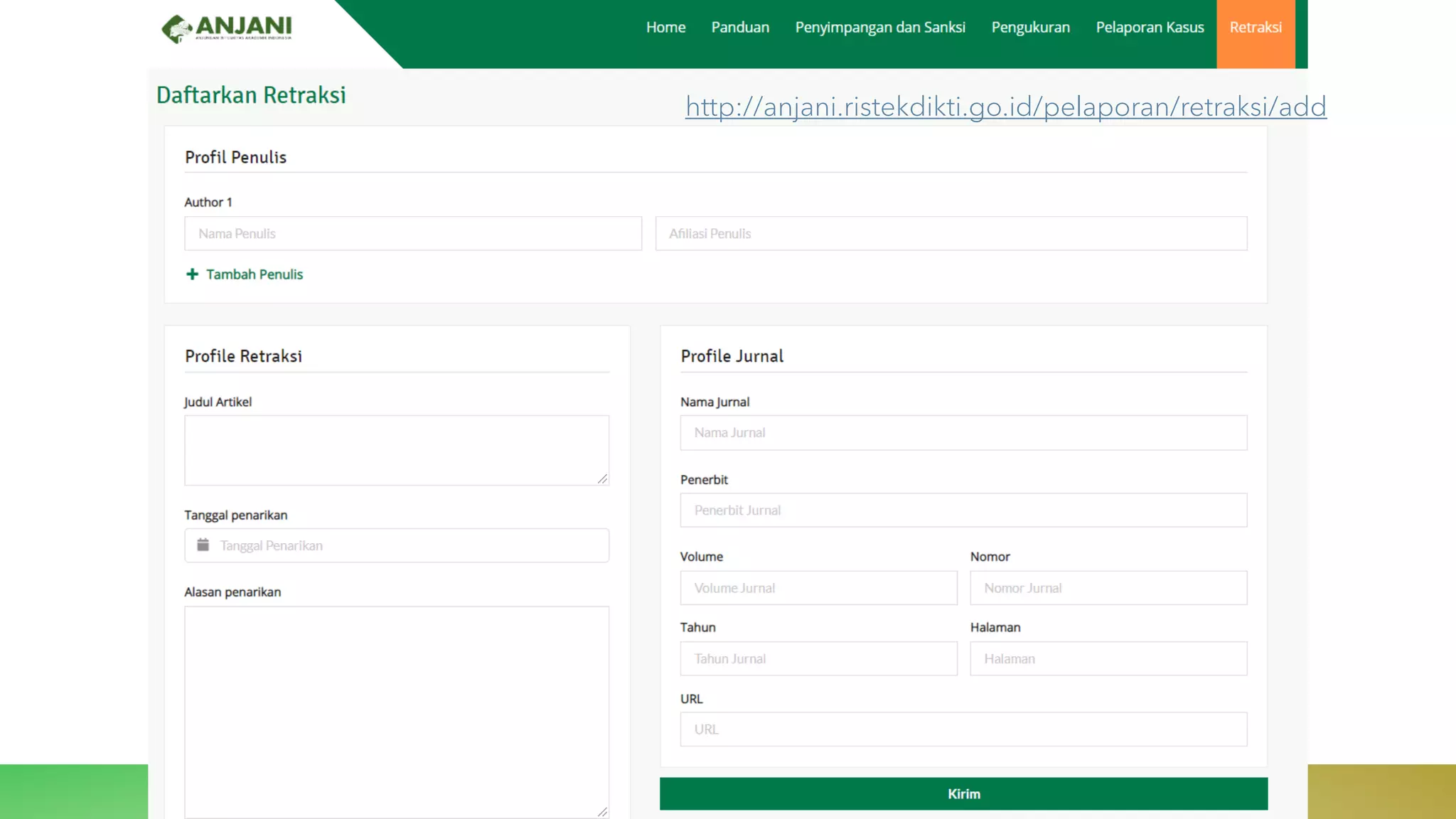Click the plus icon for Tambah Penulis

tap(192, 274)
